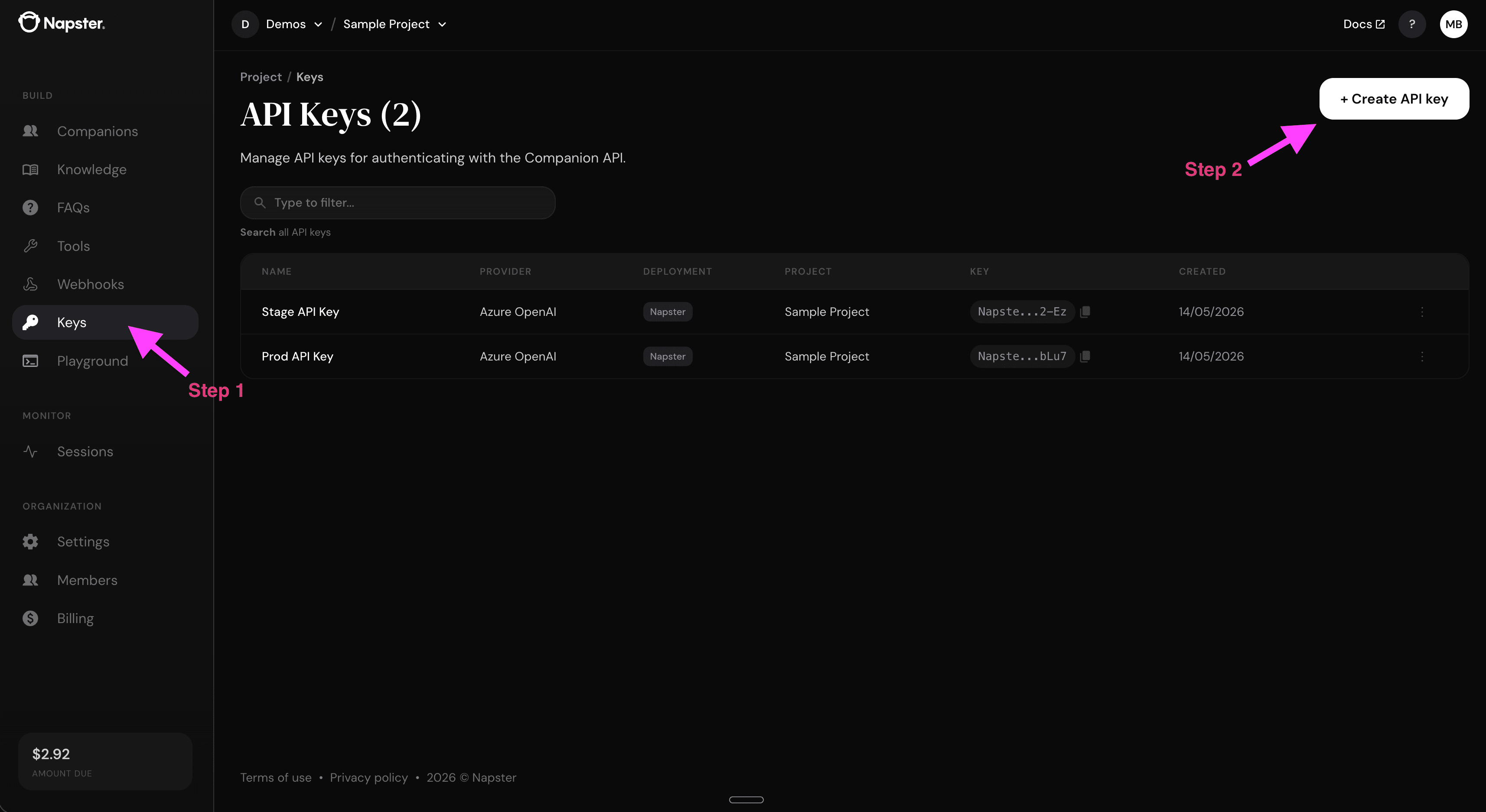Open the $2.92 amount due card
This screenshot has width=1486, height=812.
(106, 761)
